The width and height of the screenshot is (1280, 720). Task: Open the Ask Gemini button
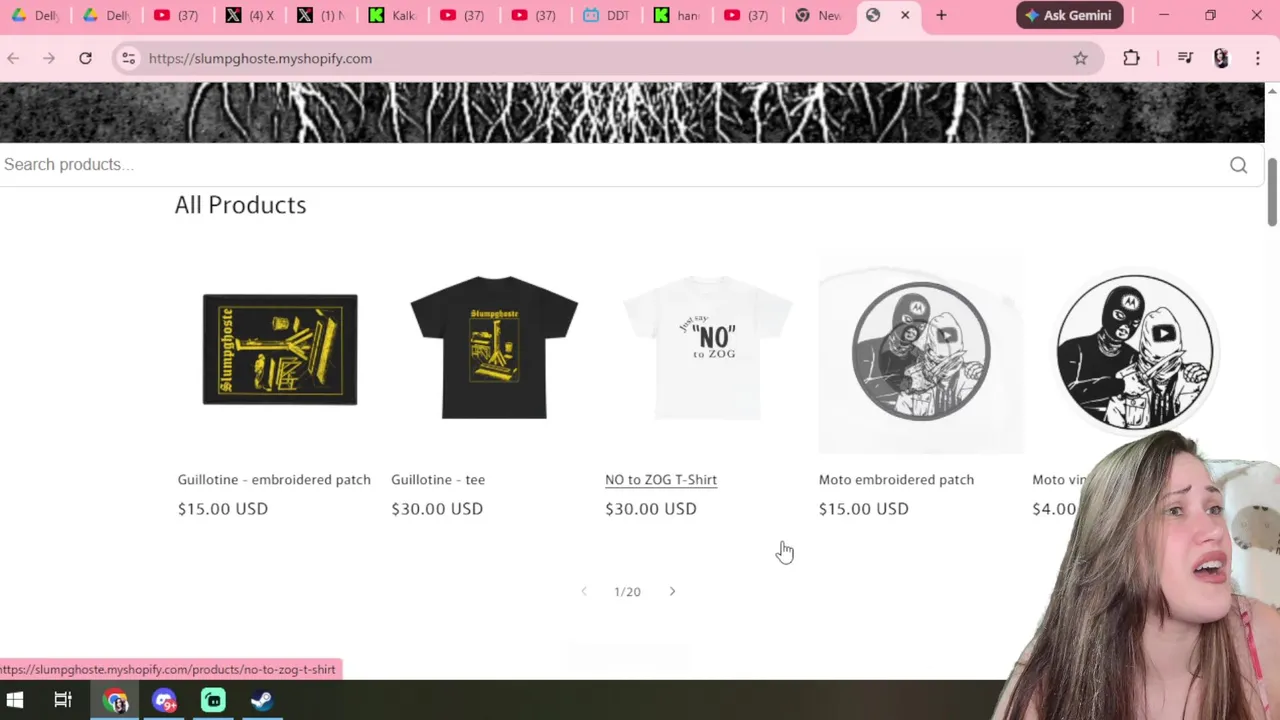coord(1069,15)
